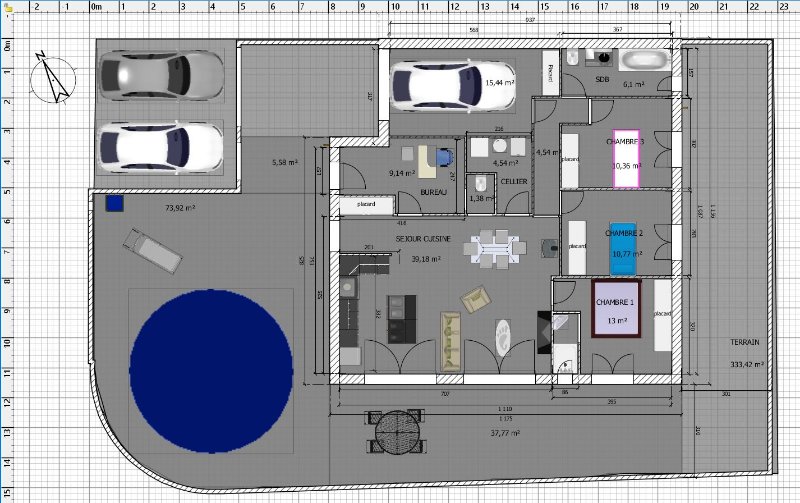Click the 'BUREAU' room label
This screenshot has height=503, width=800.
tap(433, 192)
